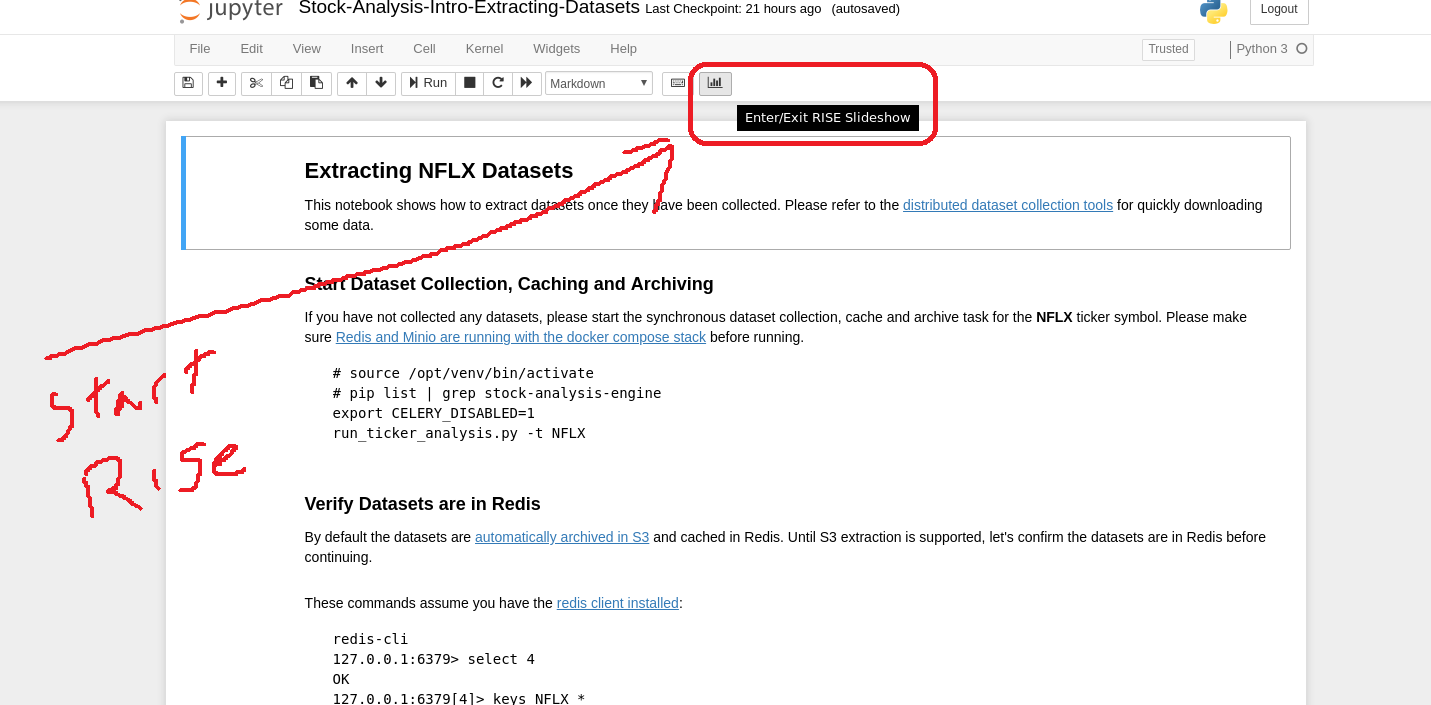Click the source /opt/venv/bin/activate line

coord(463,373)
